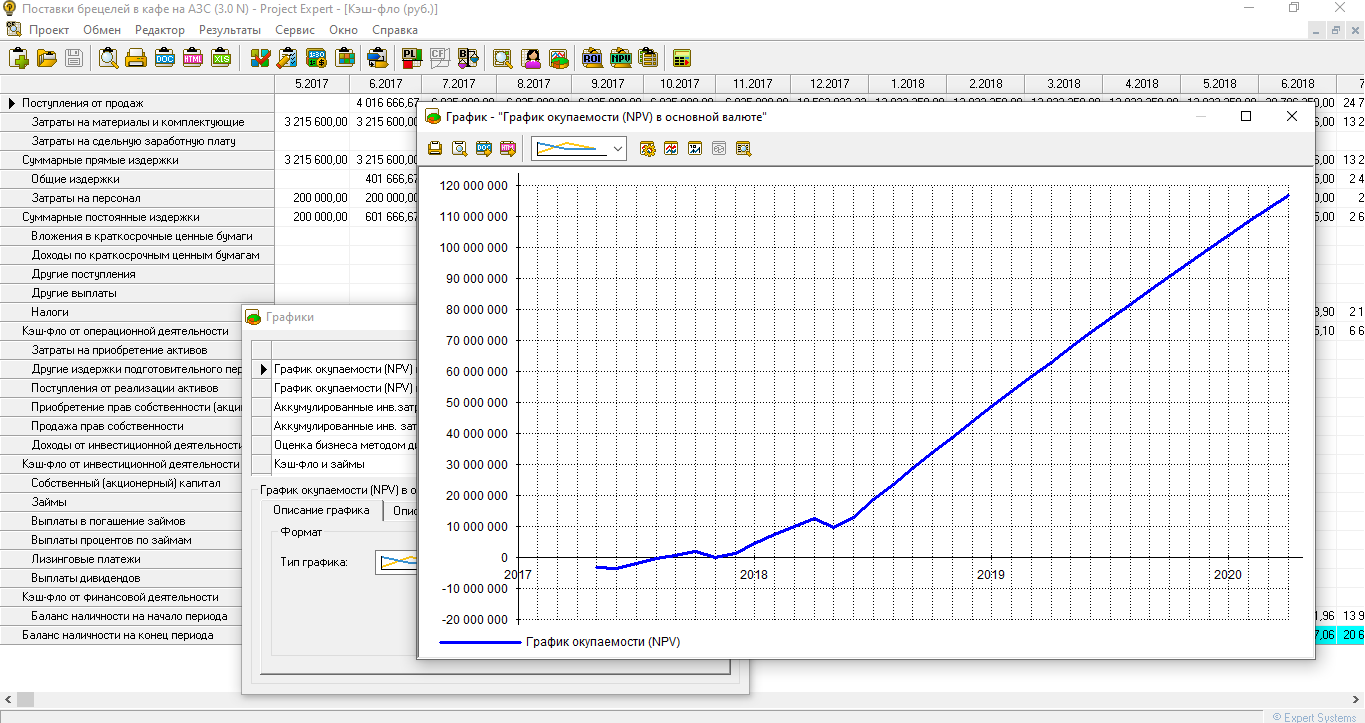Viewport: 1365px width, 723px height.
Task: Switch to the Описание графика tab
Action: coord(321,510)
